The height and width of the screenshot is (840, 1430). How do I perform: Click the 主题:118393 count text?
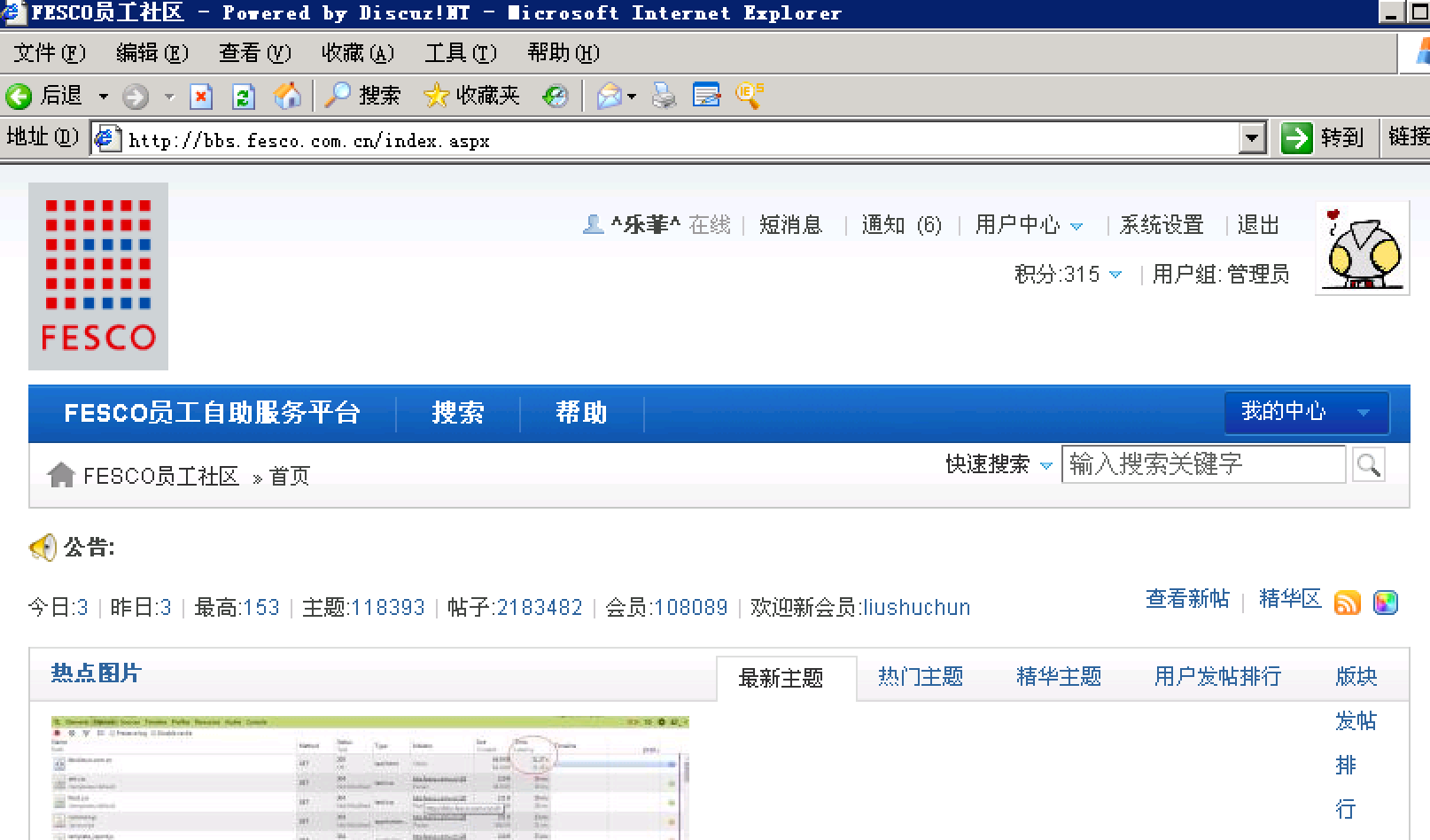click(363, 608)
